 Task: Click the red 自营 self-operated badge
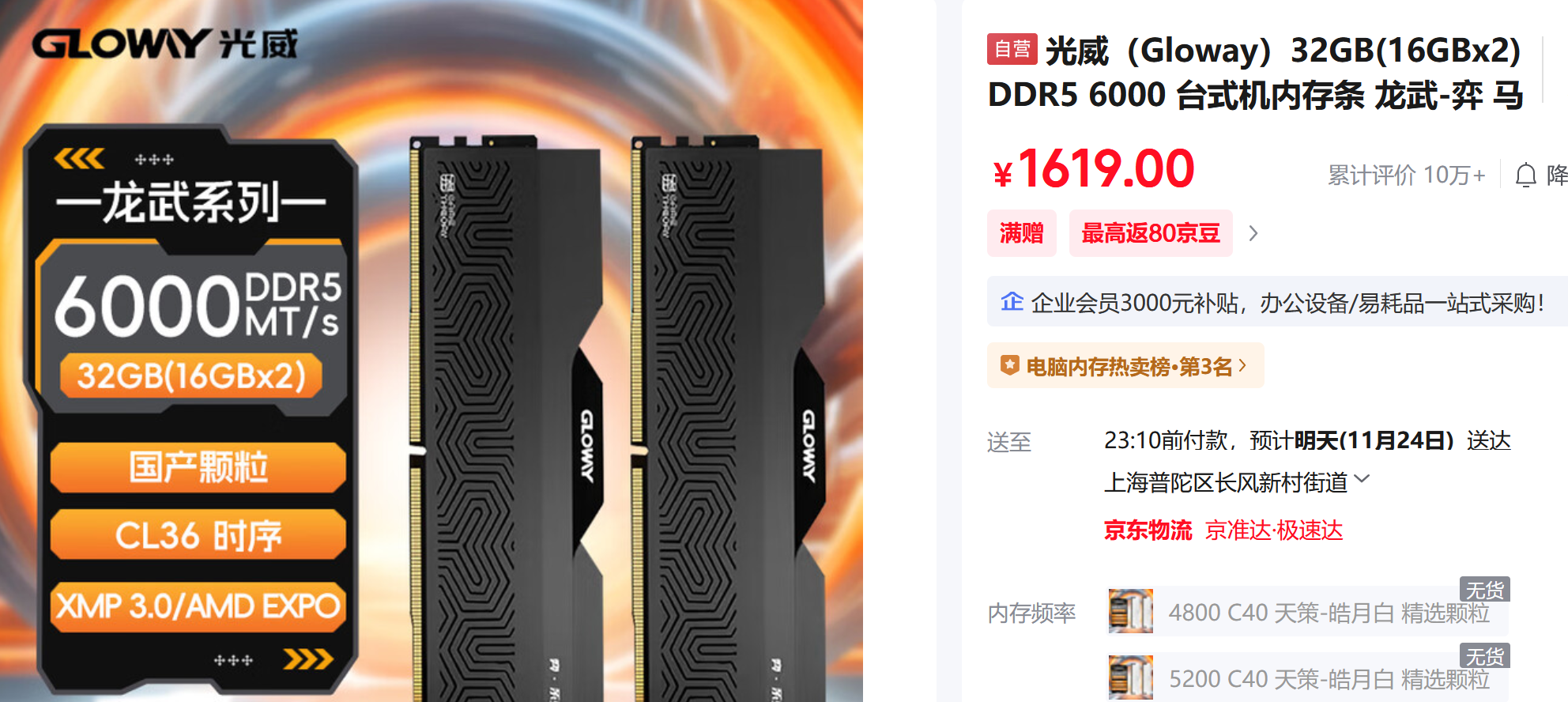click(x=1012, y=50)
